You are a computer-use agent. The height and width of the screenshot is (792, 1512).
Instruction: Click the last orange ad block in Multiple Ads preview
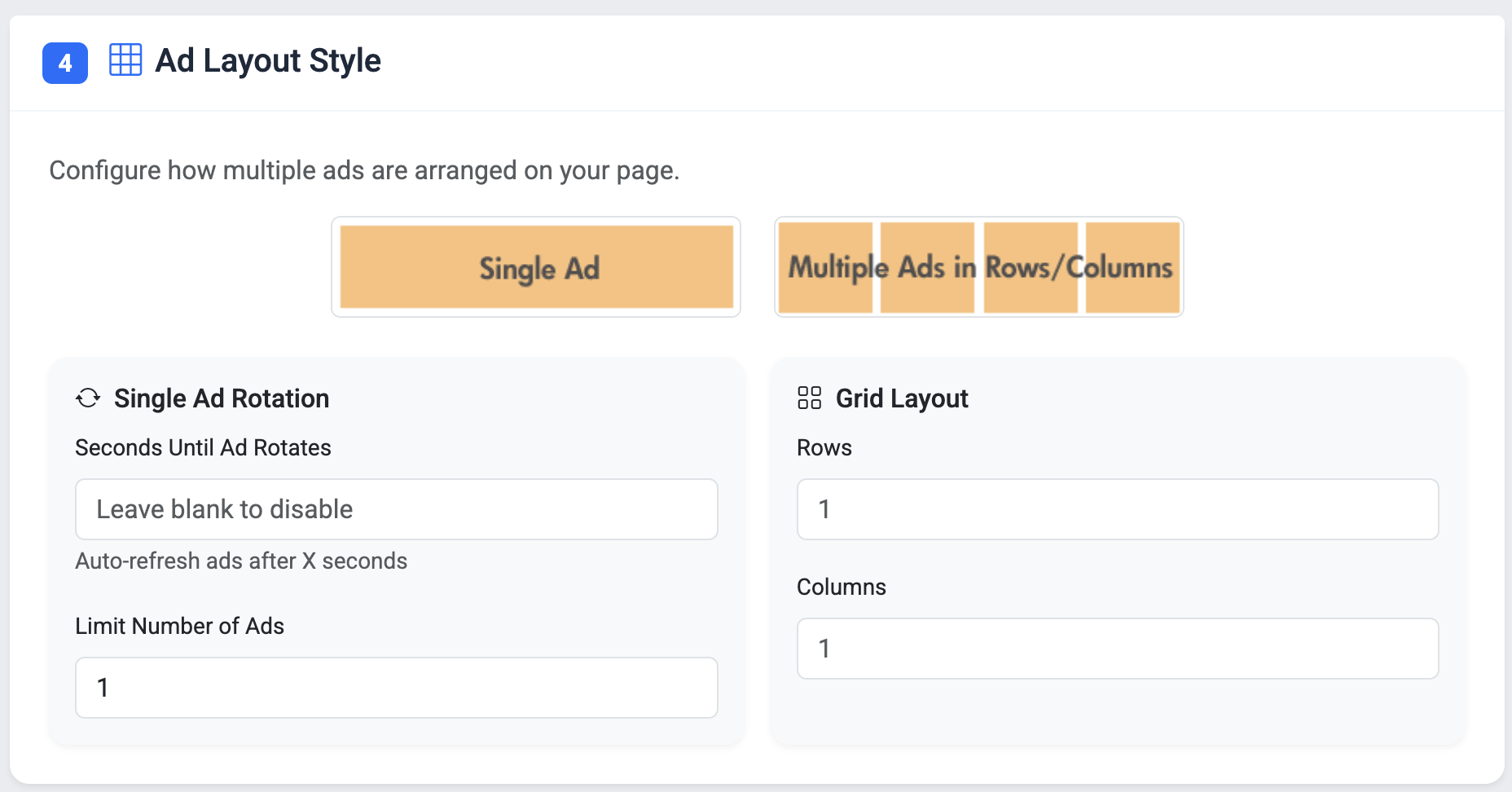pyautogui.click(x=1132, y=267)
